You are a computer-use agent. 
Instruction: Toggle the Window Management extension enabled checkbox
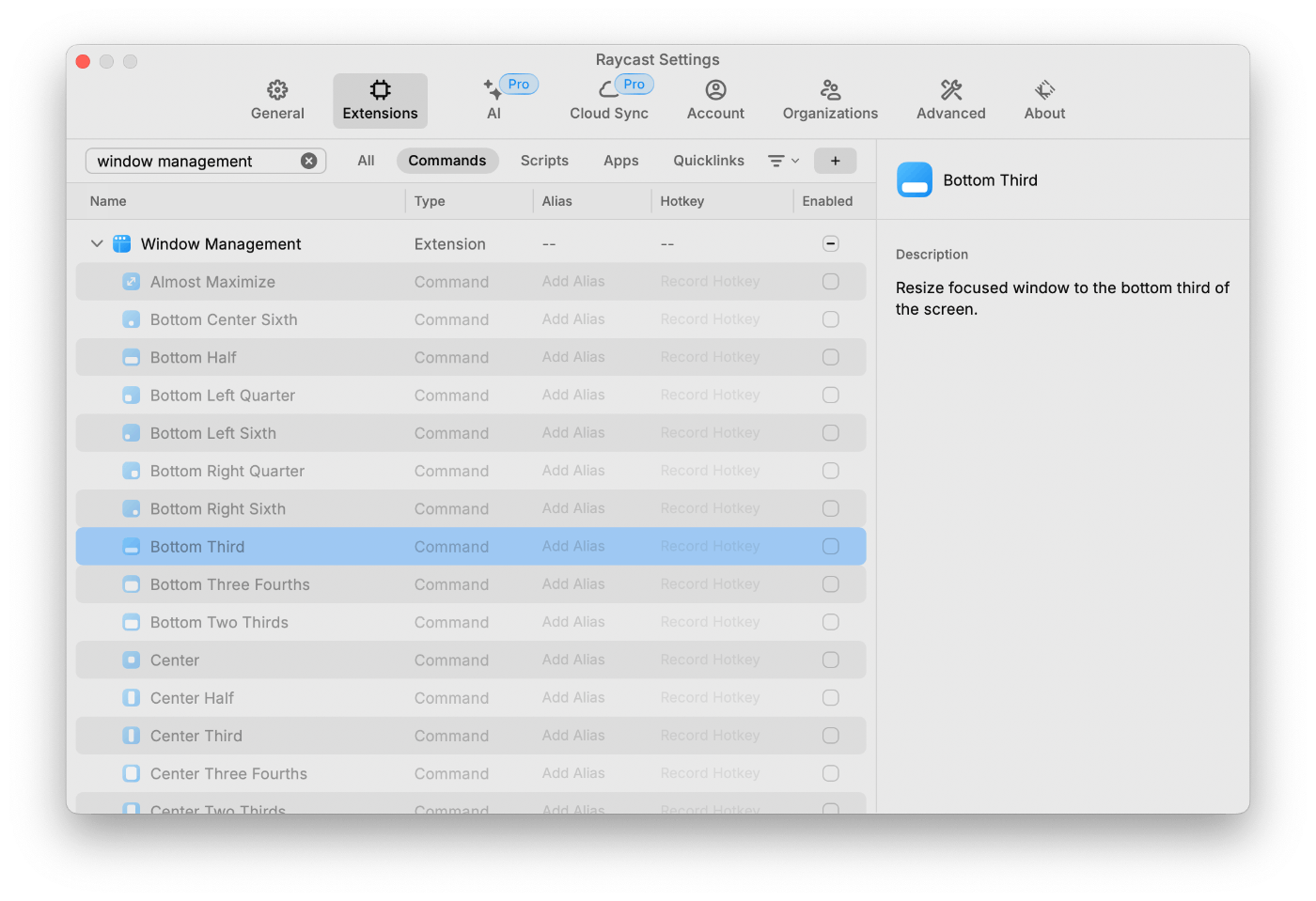coord(830,243)
